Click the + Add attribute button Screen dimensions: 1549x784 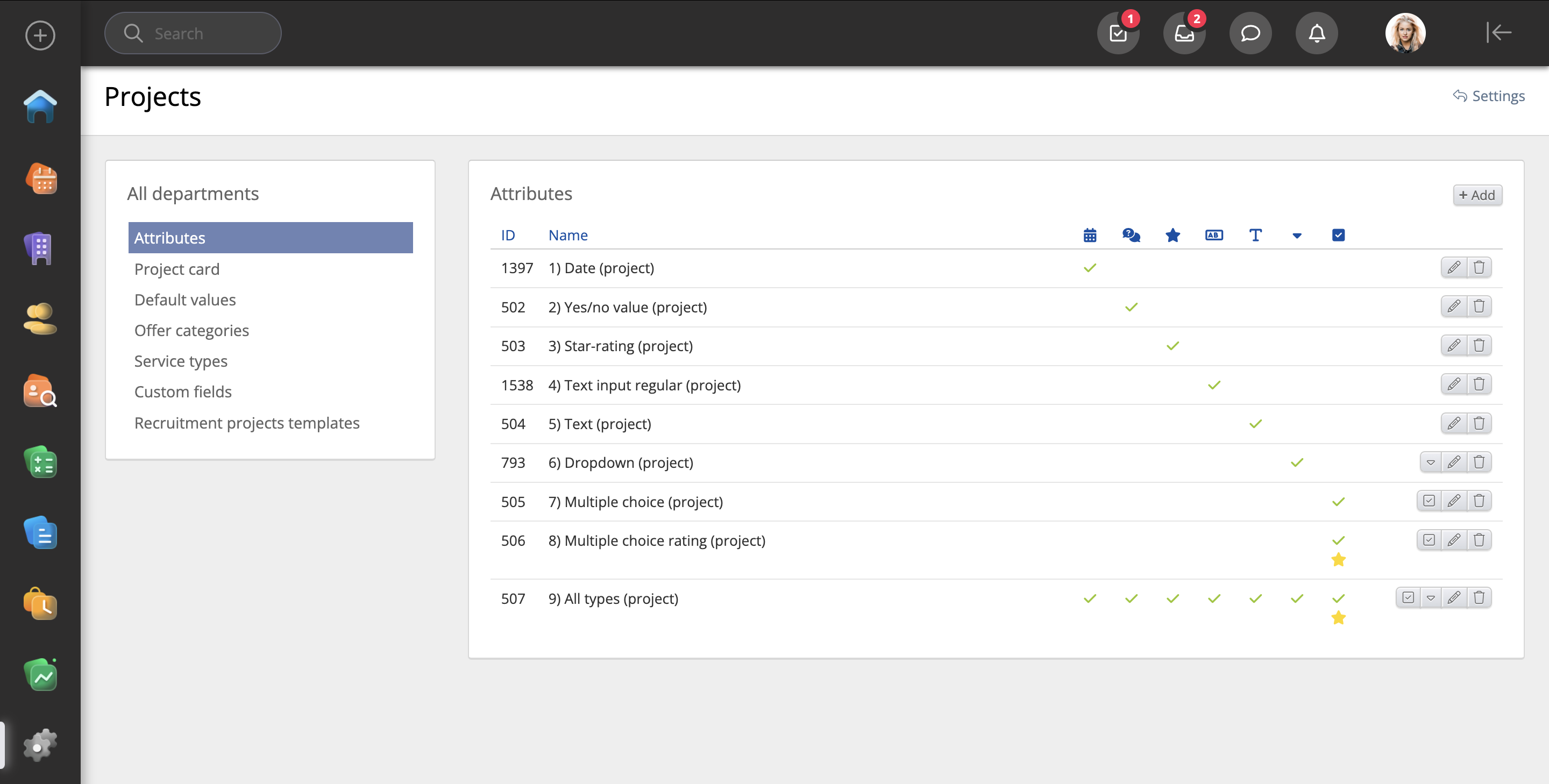pyautogui.click(x=1477, y=195)
